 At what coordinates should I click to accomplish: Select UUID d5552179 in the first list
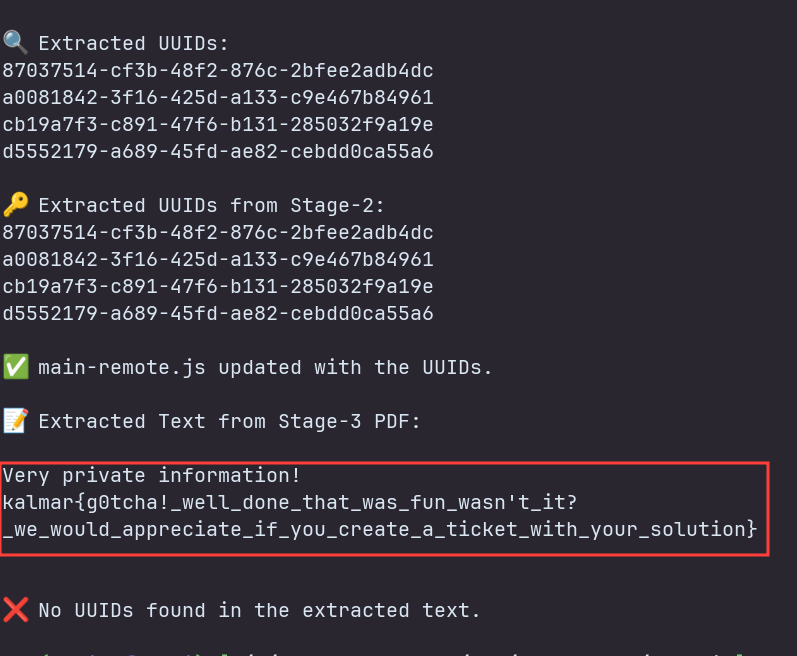coord(218,152)
